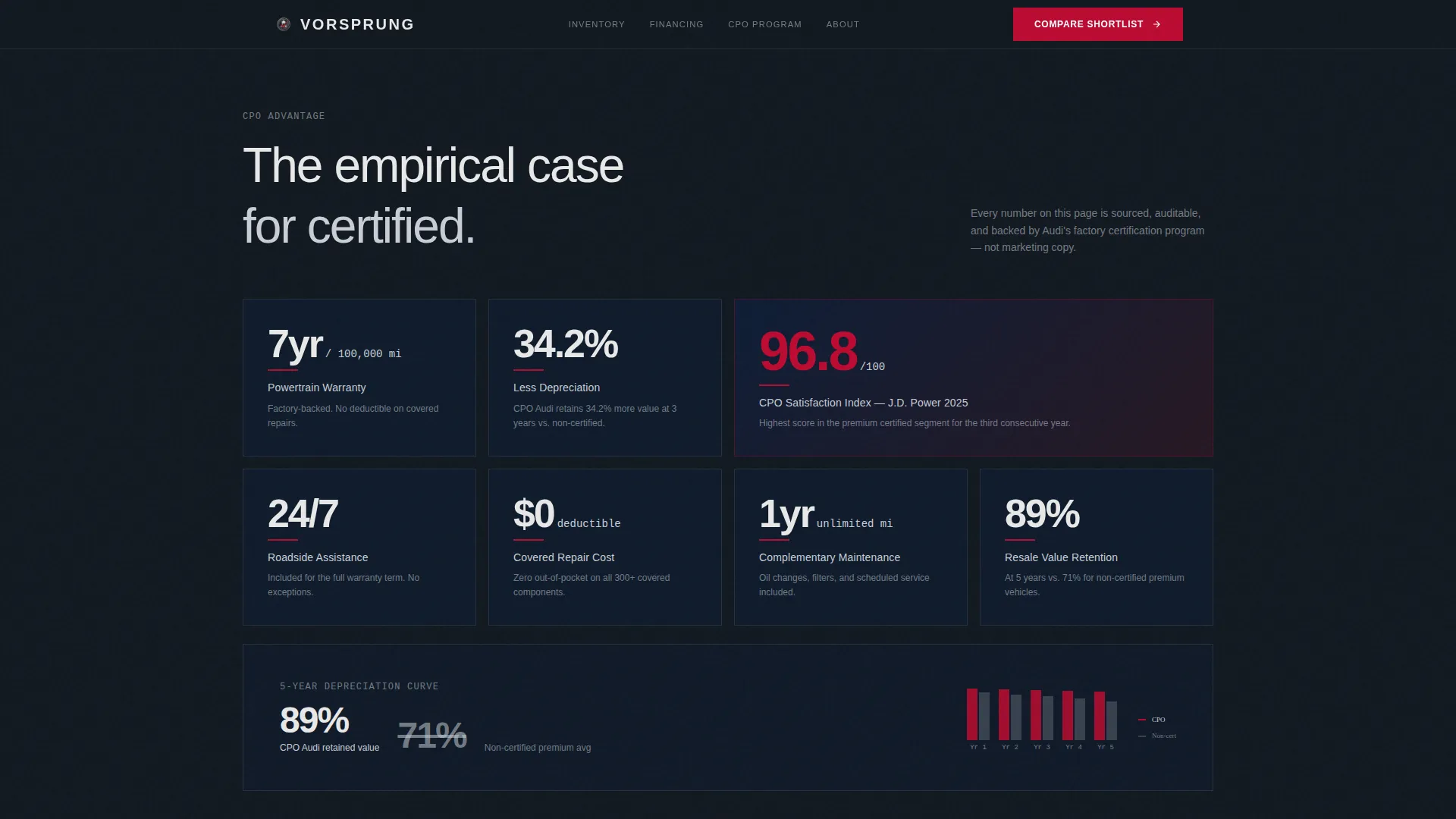Viewport: 1456px width, 819px height.
Task: Select the Complementary Maintenance card
Action: (x=851, y=547)
